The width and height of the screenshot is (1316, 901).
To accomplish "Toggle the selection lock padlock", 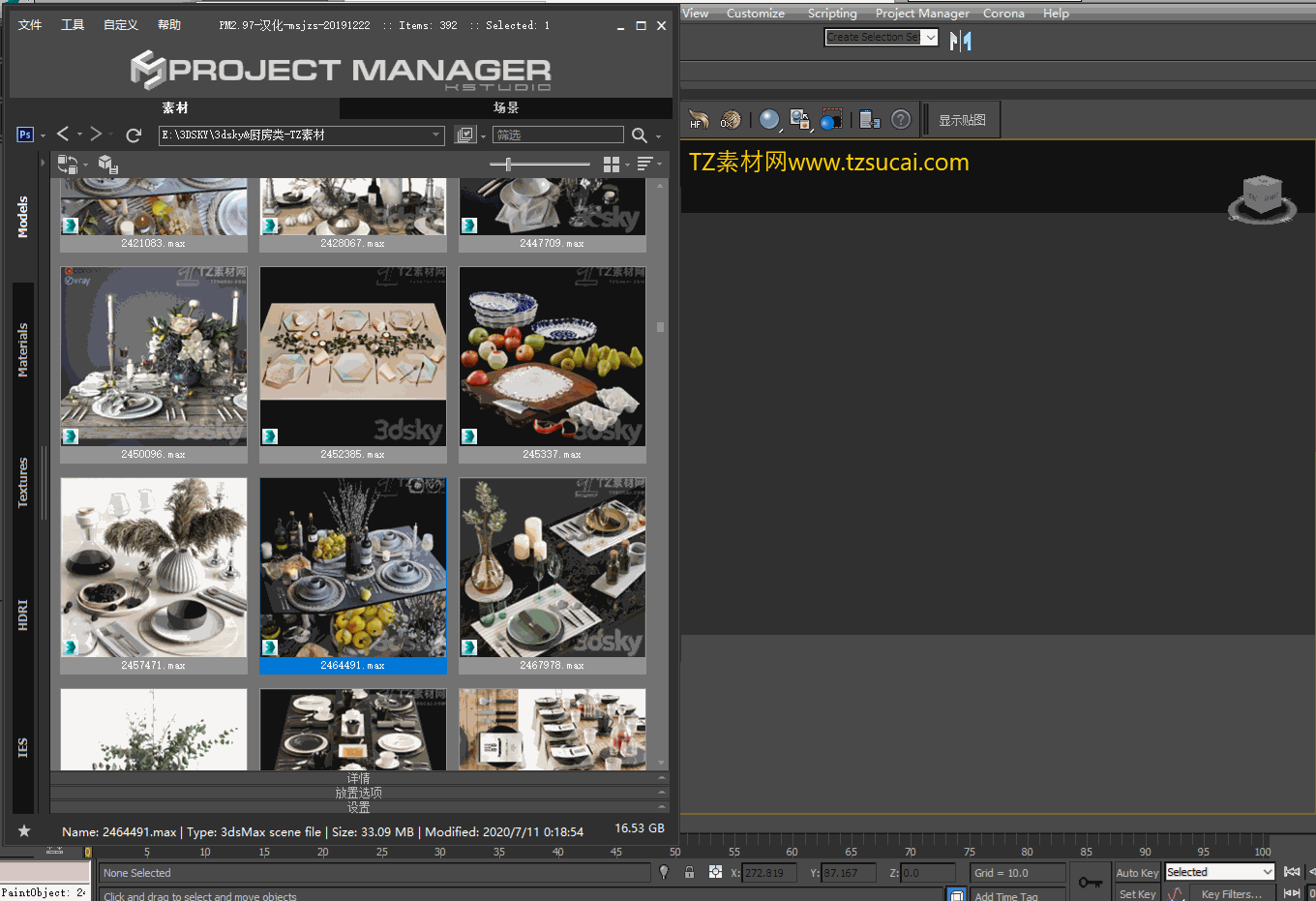I will tap(689, 872).
